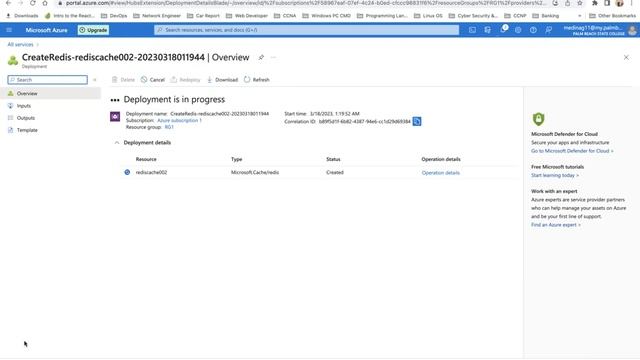This screenshot has width=640, height=360.
Task: Open Find an Azure expert link
Action: pos(556,225)
